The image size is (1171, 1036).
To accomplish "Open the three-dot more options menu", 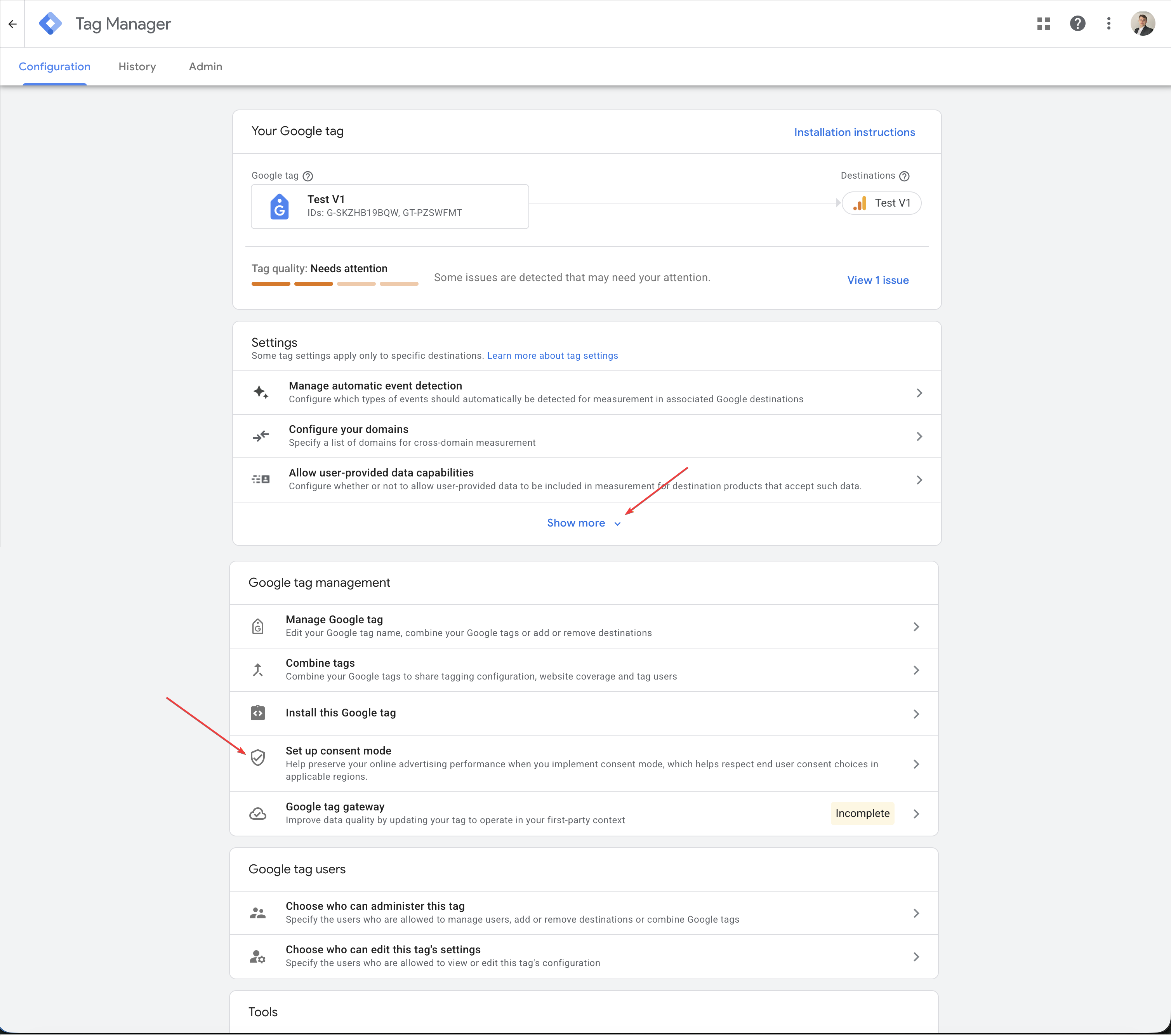I will (1108, 24).
